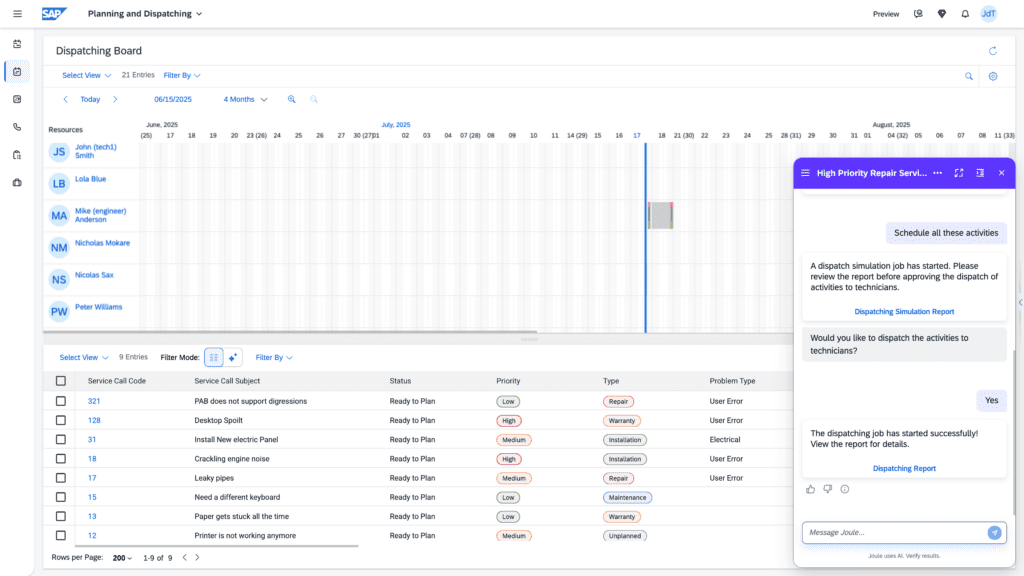
Task: Check the box for service call 321
Action: [61, 401]
